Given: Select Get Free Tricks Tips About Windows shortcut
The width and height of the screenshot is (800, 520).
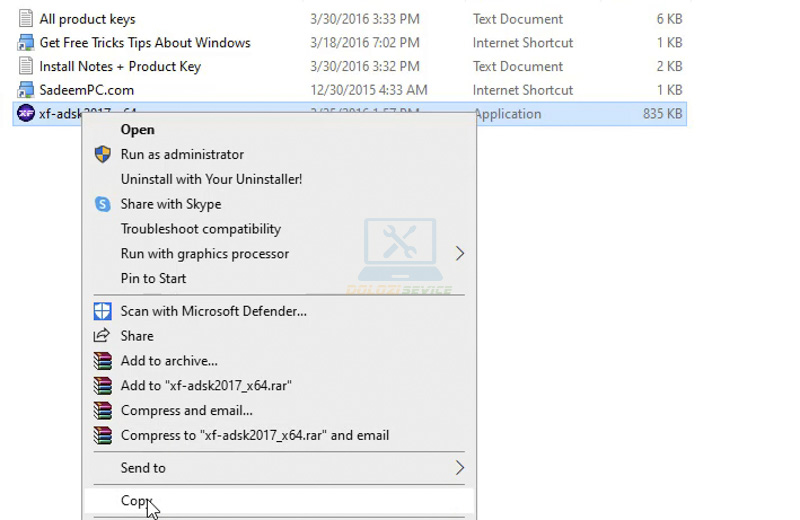Looking at the screenshot, I should [144, 43].
